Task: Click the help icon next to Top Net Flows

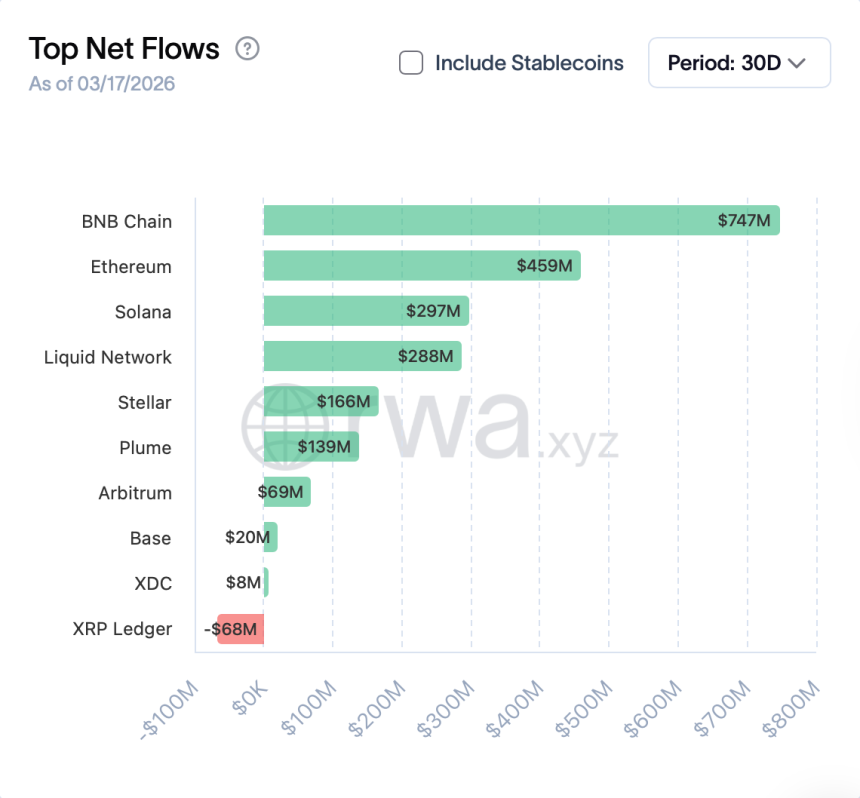Action: (x=246, y=48)
